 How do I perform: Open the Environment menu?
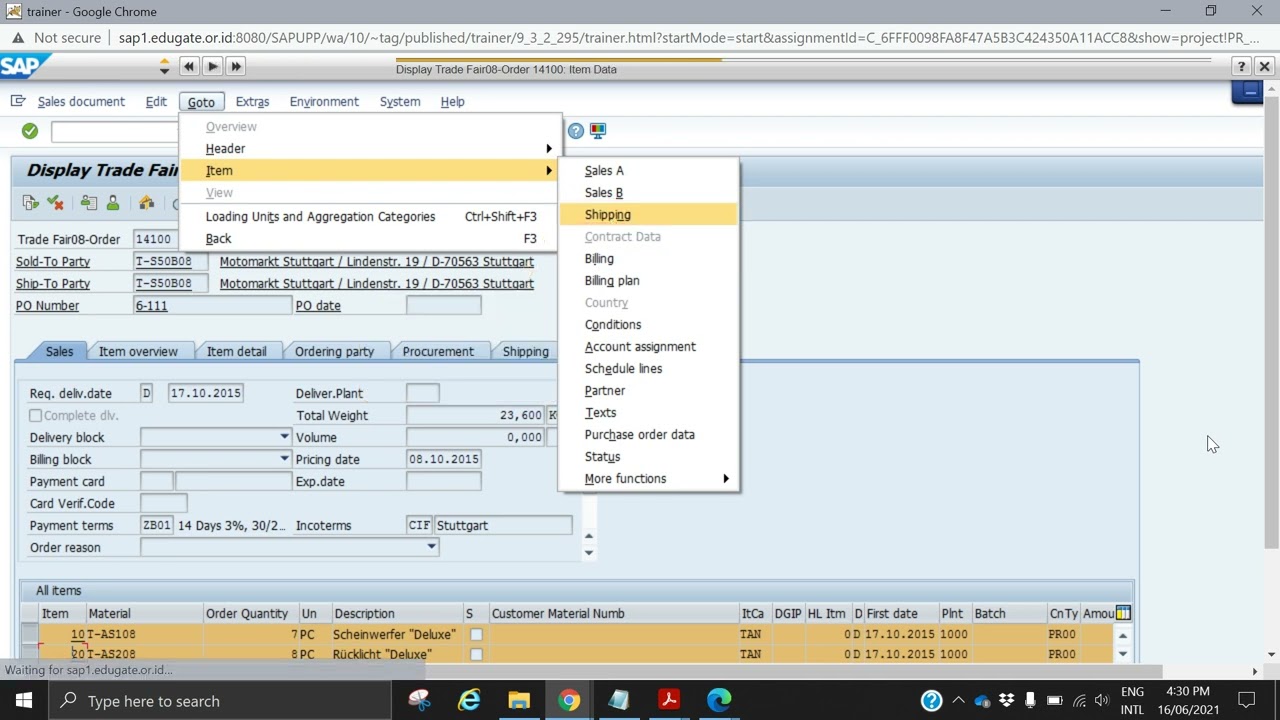tap(324, 101)
